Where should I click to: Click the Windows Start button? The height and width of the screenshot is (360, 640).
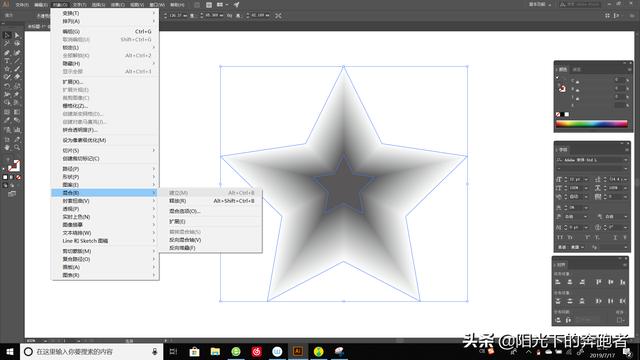click(10, 351)
